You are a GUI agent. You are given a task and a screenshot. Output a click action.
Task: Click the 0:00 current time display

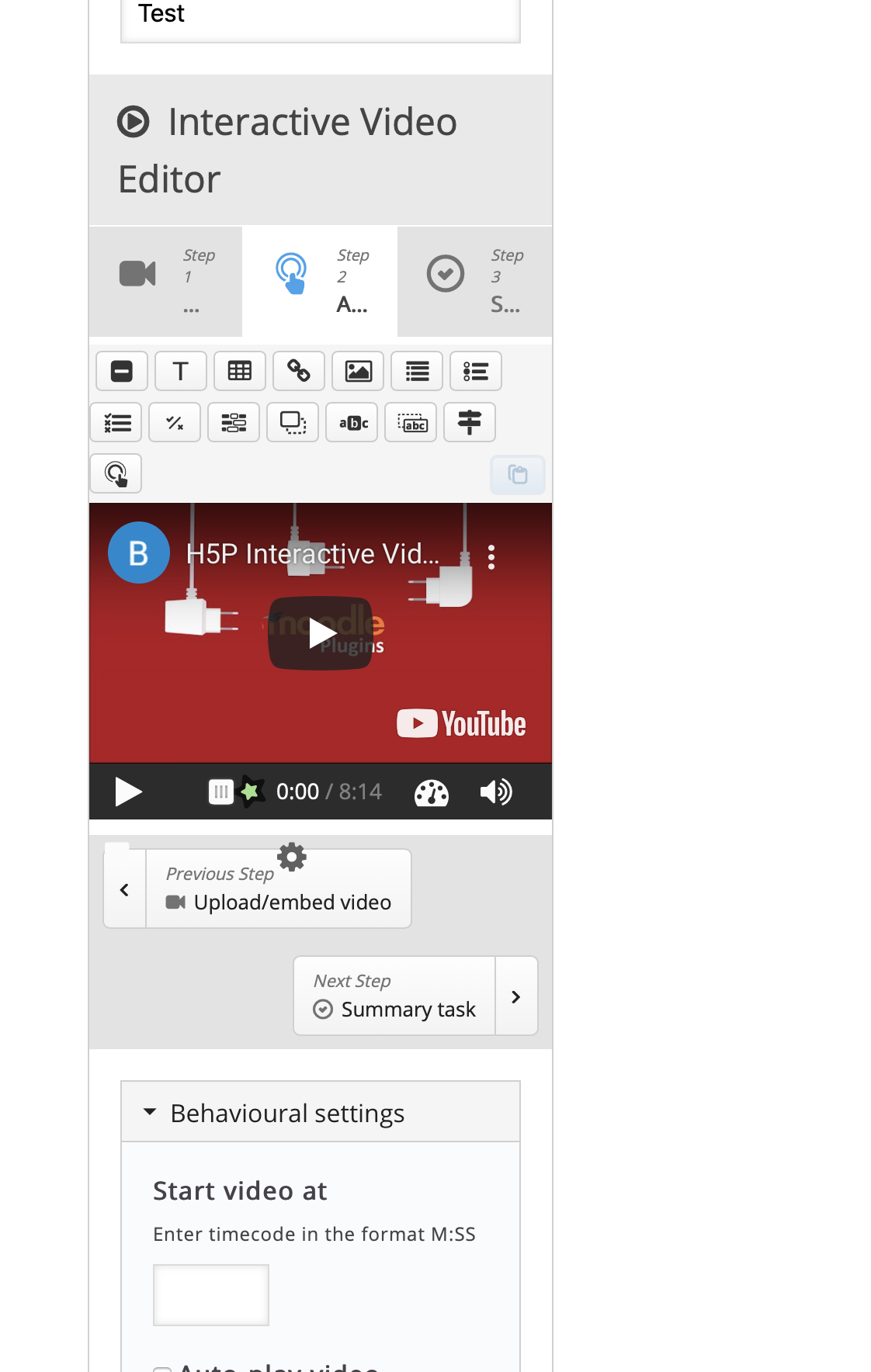tap(297, 792)
